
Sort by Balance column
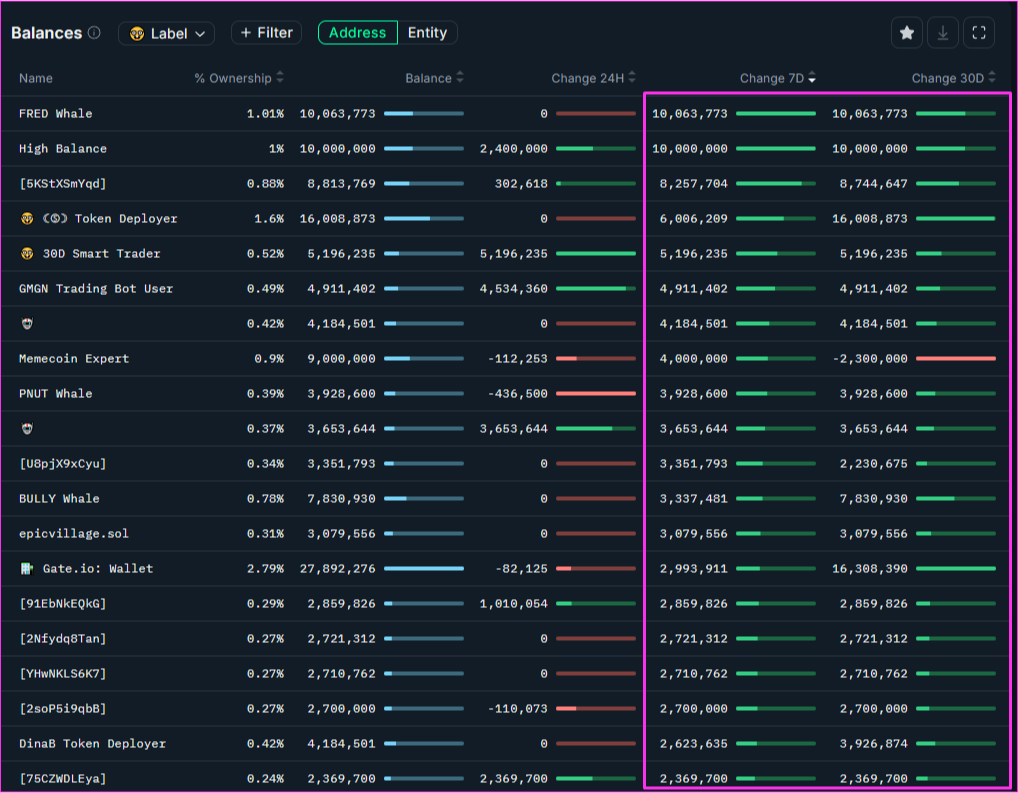tap(434, 78)
